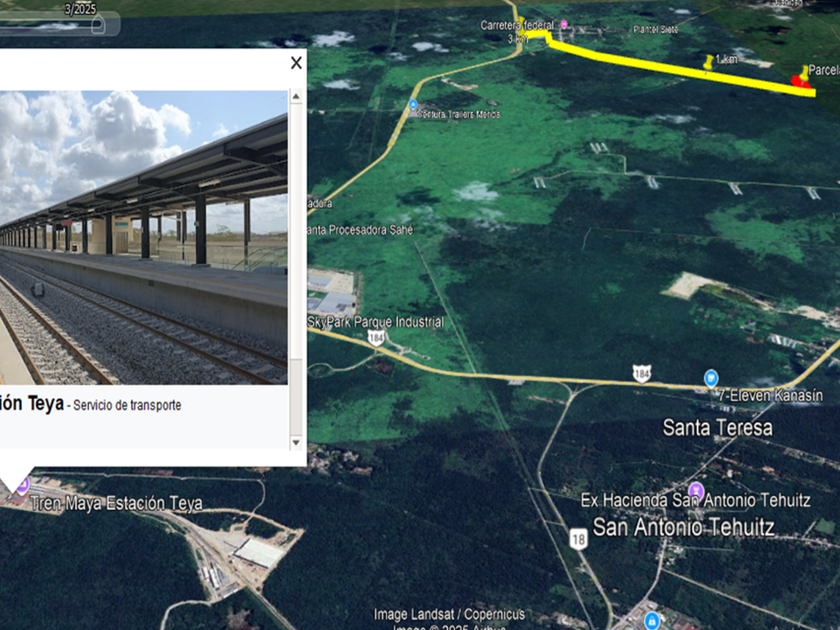Click the Highway 18 route shield
The width and height of the screenshot is (840, 630).
(x=578, y=539)
